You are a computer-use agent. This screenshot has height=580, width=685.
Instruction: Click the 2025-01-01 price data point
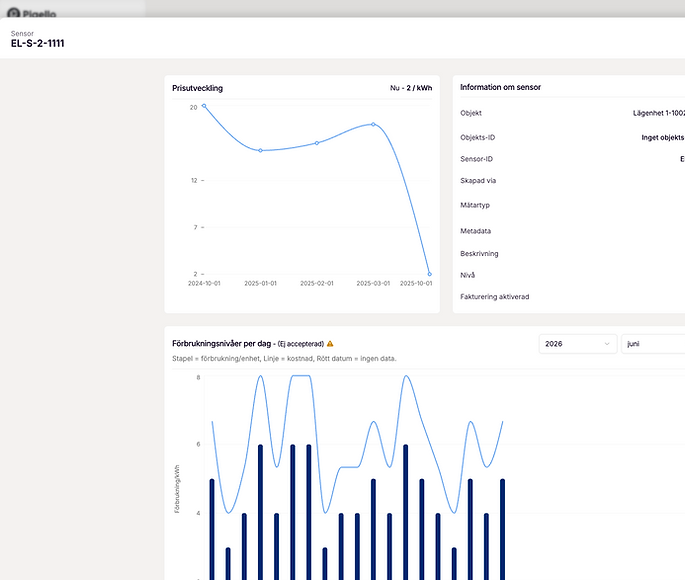[260, 150]
